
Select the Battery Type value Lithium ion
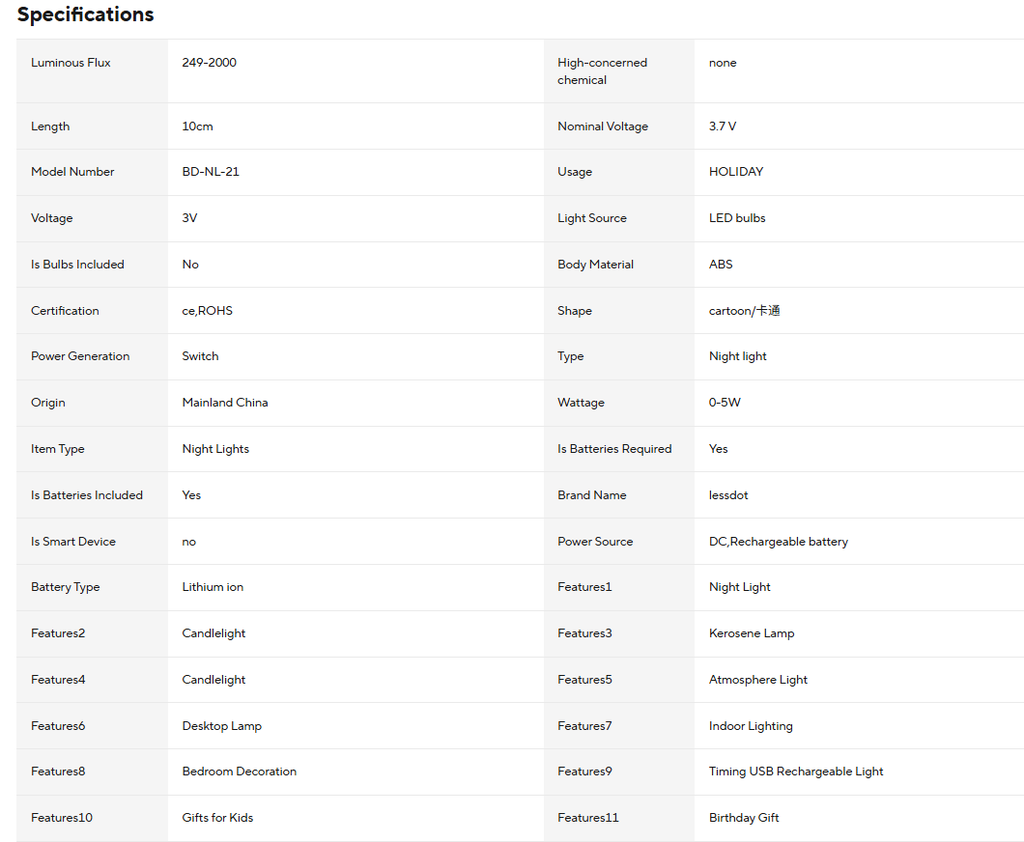pyautogui.click(x=212, y=587)
